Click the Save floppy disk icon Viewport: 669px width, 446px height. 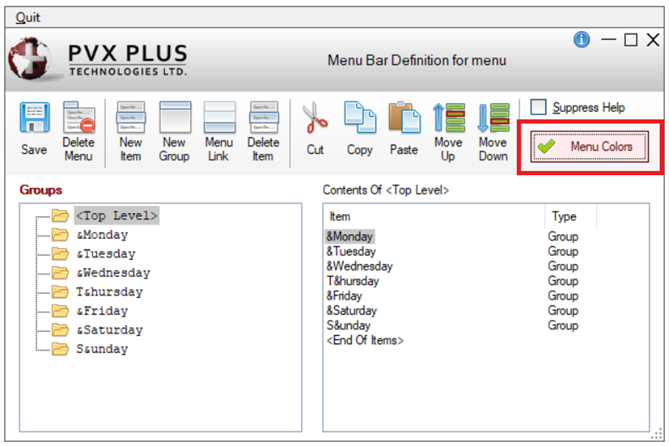click(36, 119)
